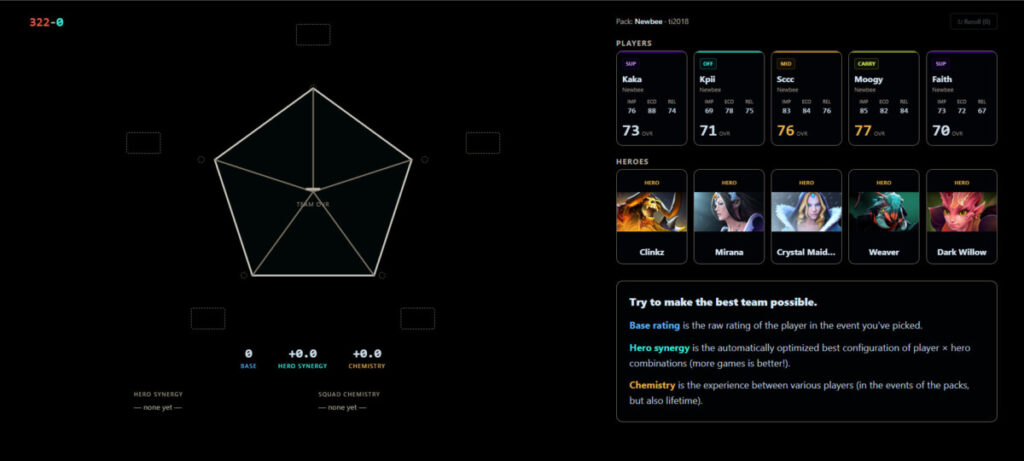Click the 322-0 logo
The height and width of the screenshot is (461, 1024).
pyautogui.click(x=46, y=22)
